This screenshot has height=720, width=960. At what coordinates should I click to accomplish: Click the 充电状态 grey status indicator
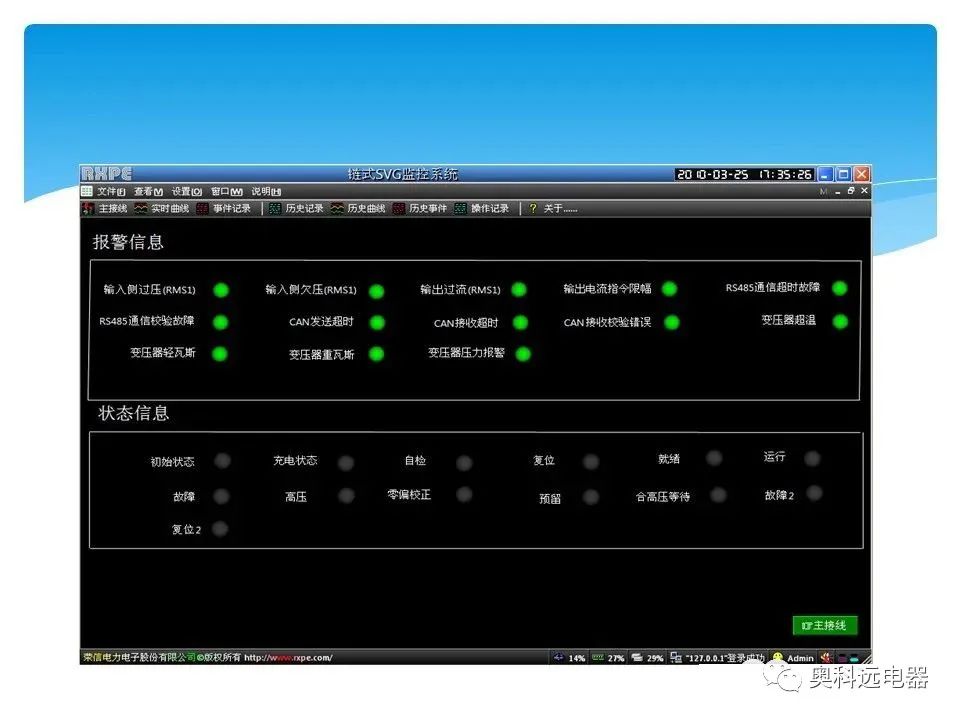click(346, 463)
